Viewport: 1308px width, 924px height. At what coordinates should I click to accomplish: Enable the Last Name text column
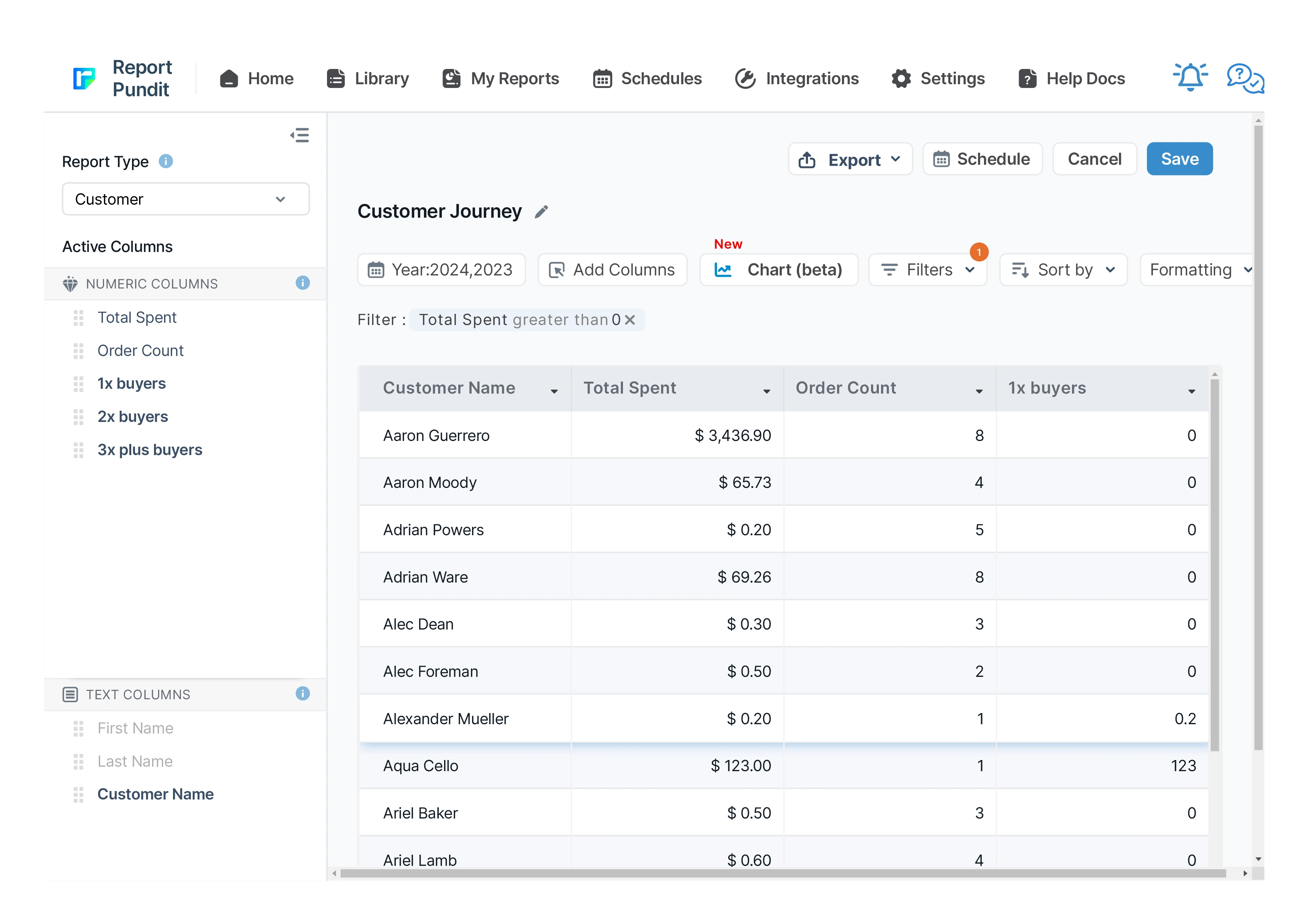coord(135,761)
